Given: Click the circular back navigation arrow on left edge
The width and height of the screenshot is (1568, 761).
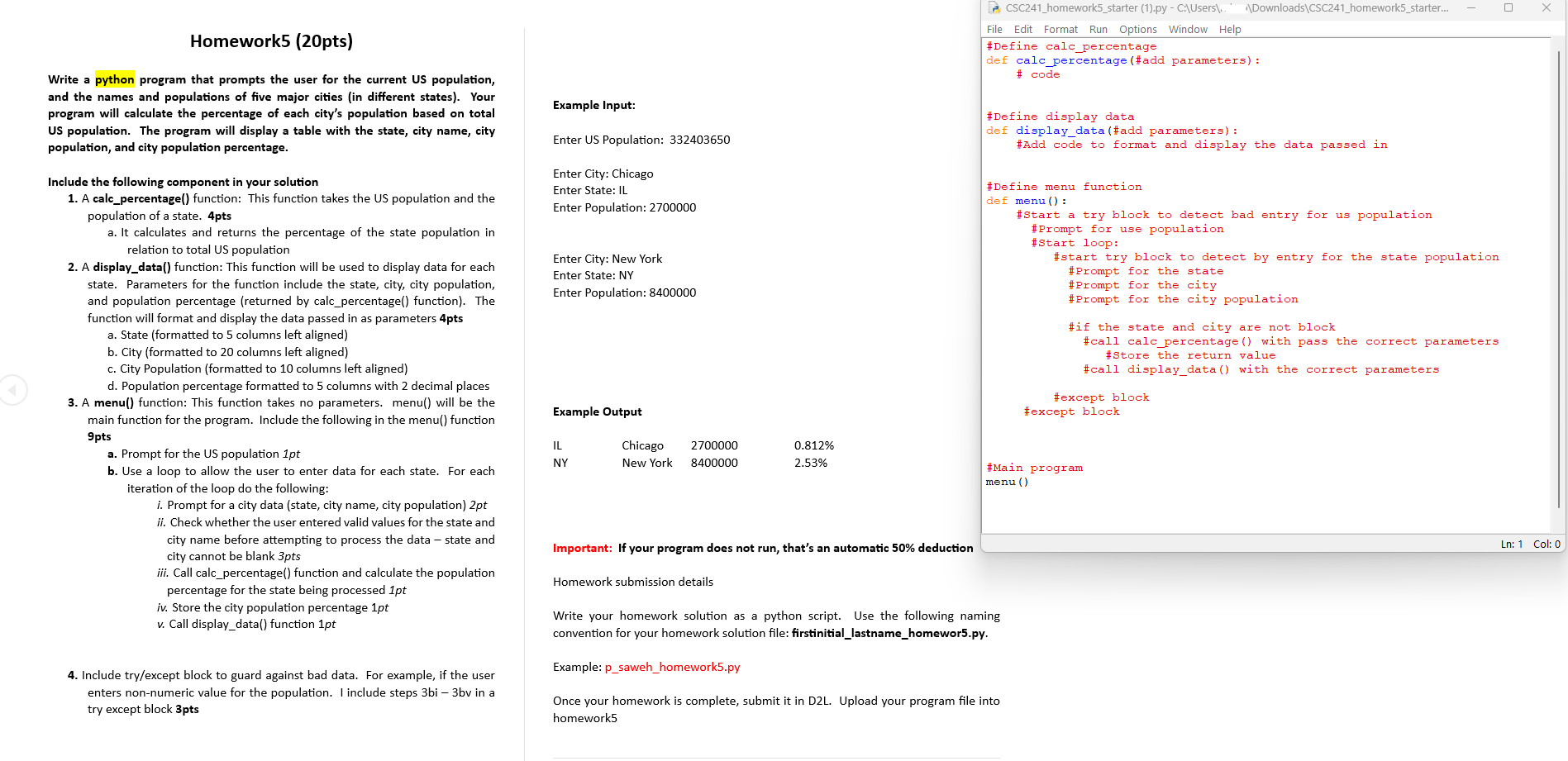Looking at the screenshot, I should [x=14, y=389].
